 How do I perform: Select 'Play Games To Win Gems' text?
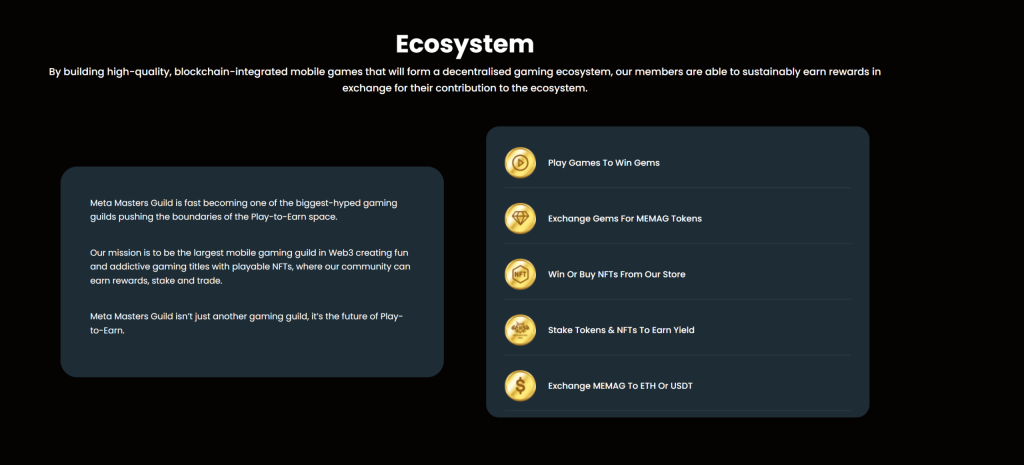603,163
